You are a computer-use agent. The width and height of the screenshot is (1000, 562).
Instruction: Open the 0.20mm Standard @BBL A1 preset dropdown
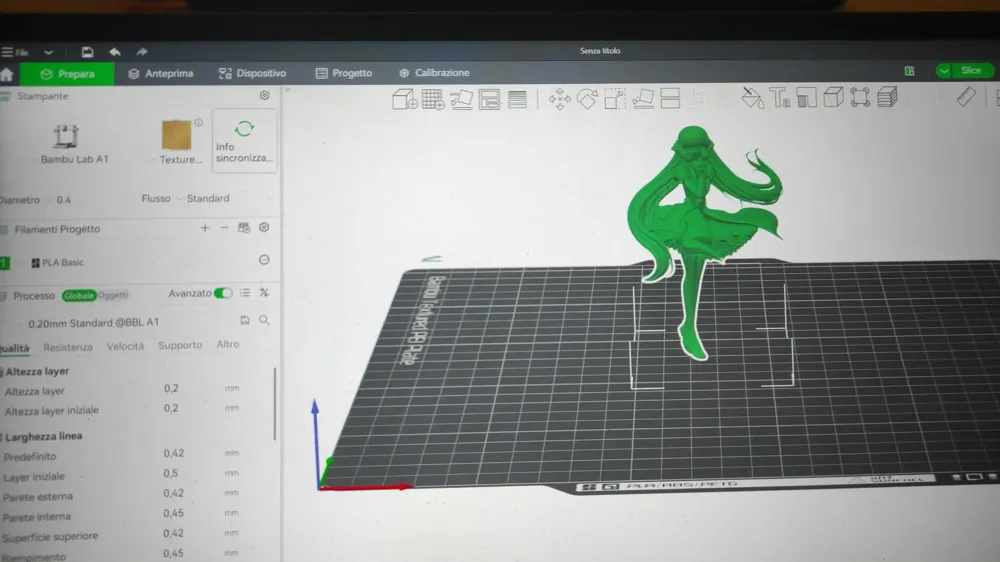pyautogui.click(x=93, y=323)
